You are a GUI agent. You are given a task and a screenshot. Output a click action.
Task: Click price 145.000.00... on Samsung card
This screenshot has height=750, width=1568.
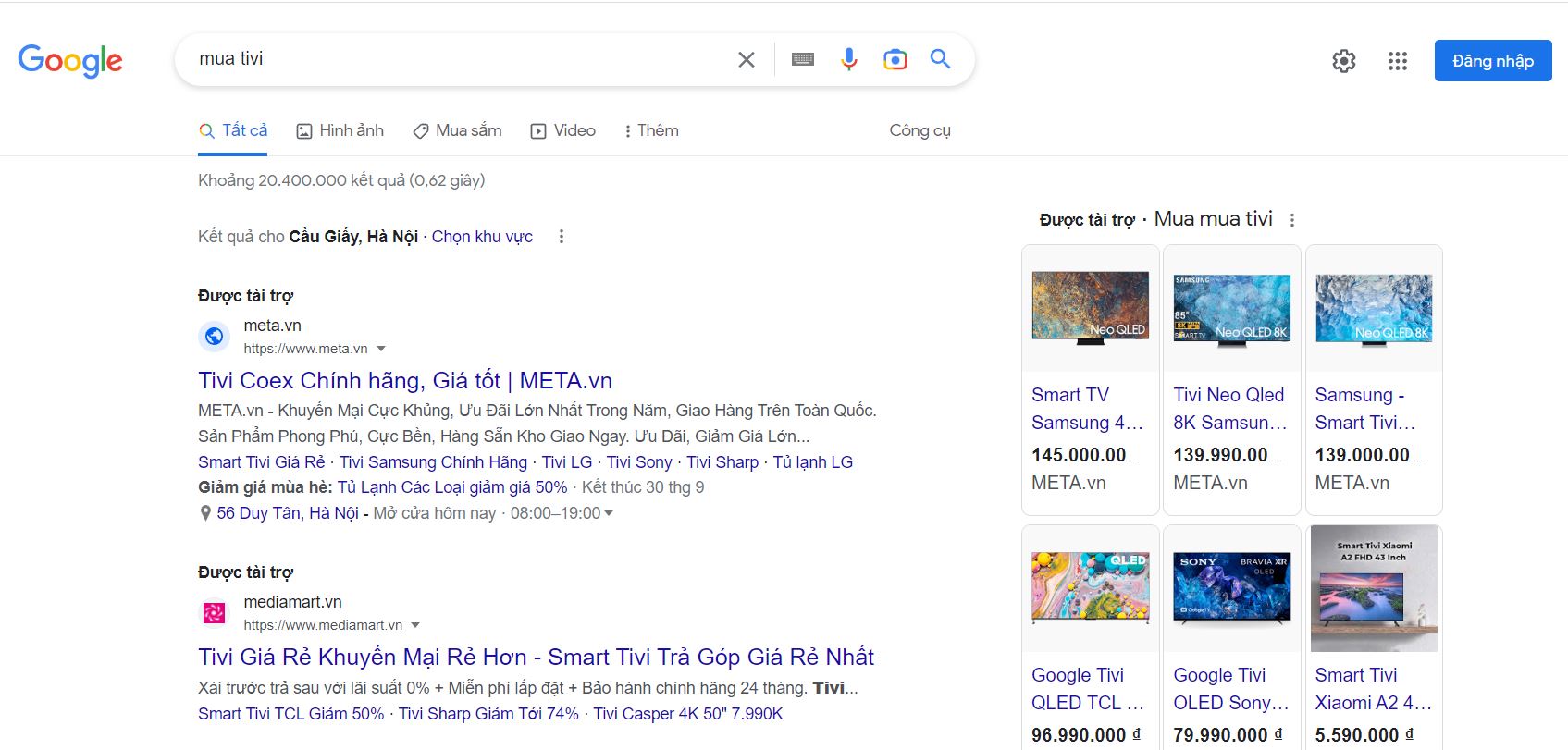[x=1085, y=455]
